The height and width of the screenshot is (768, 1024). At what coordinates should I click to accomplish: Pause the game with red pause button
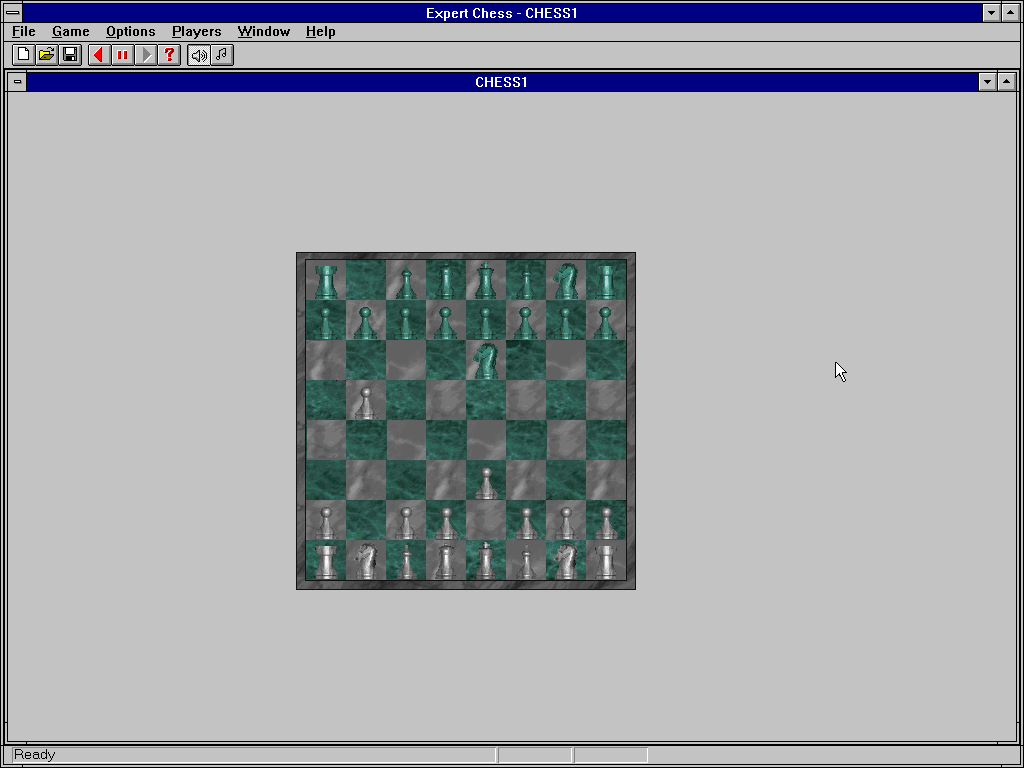(x=122, y=55)
